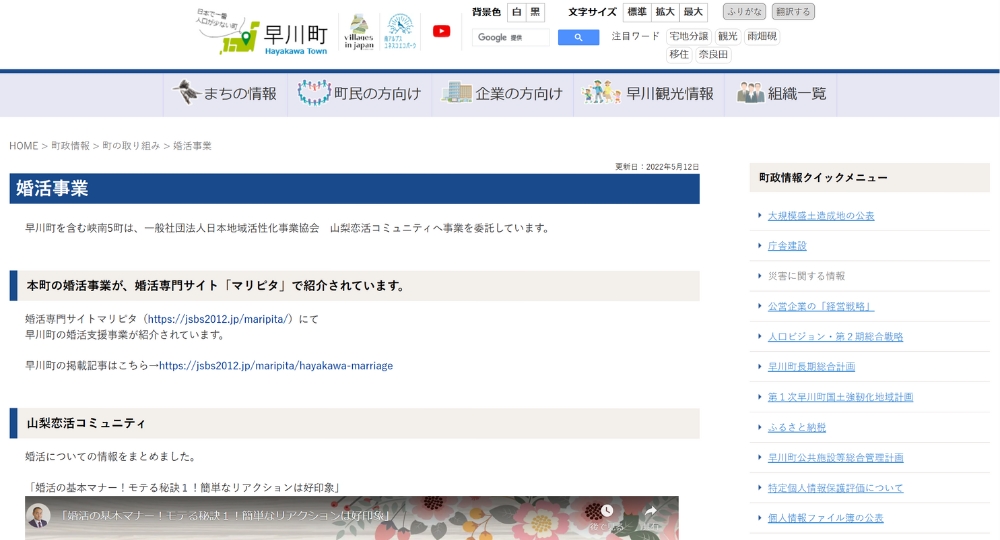Click the staff icon beside 組織一覧
Image resolution: width=1000 pixels, height=540 pixels.
click(751, 93)
